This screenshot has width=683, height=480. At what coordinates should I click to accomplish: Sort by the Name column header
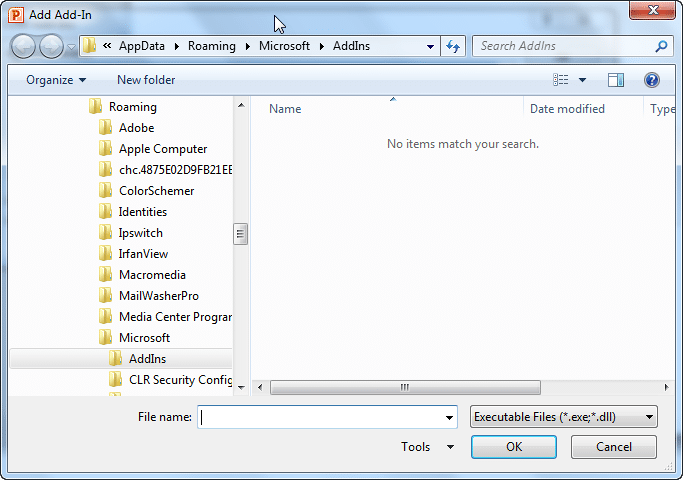285,109
